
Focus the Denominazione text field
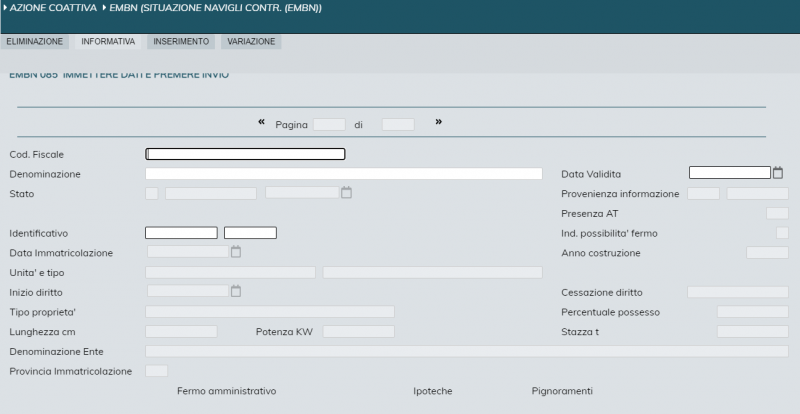point(343,174)
